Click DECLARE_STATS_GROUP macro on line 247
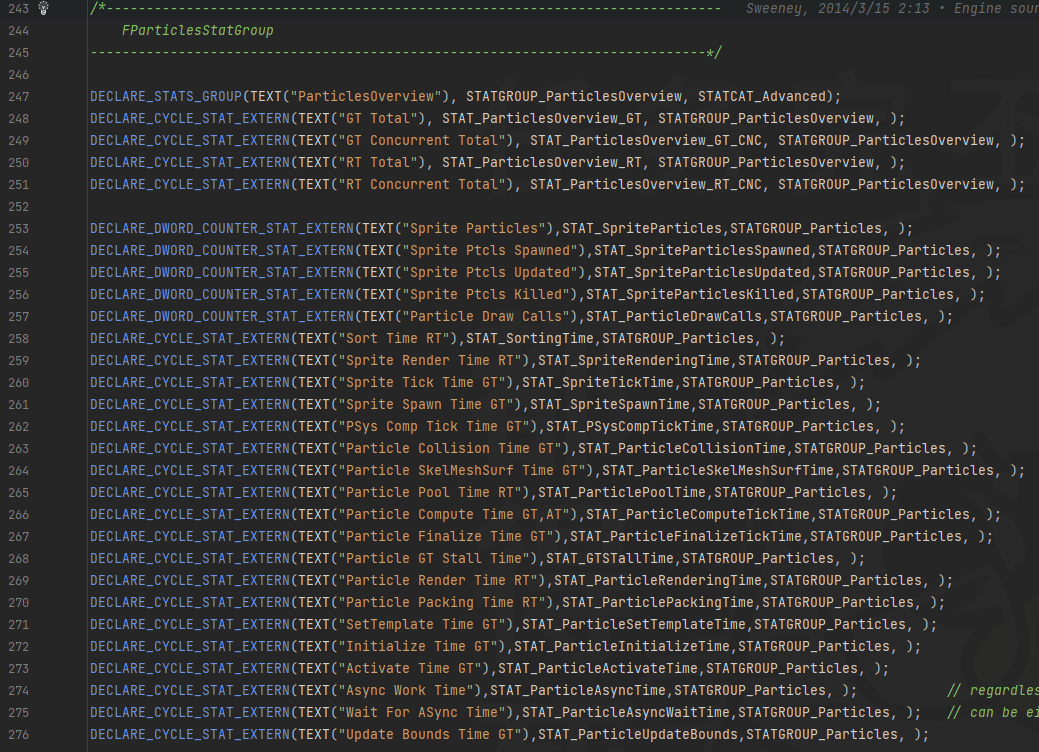 click(166, 97)
